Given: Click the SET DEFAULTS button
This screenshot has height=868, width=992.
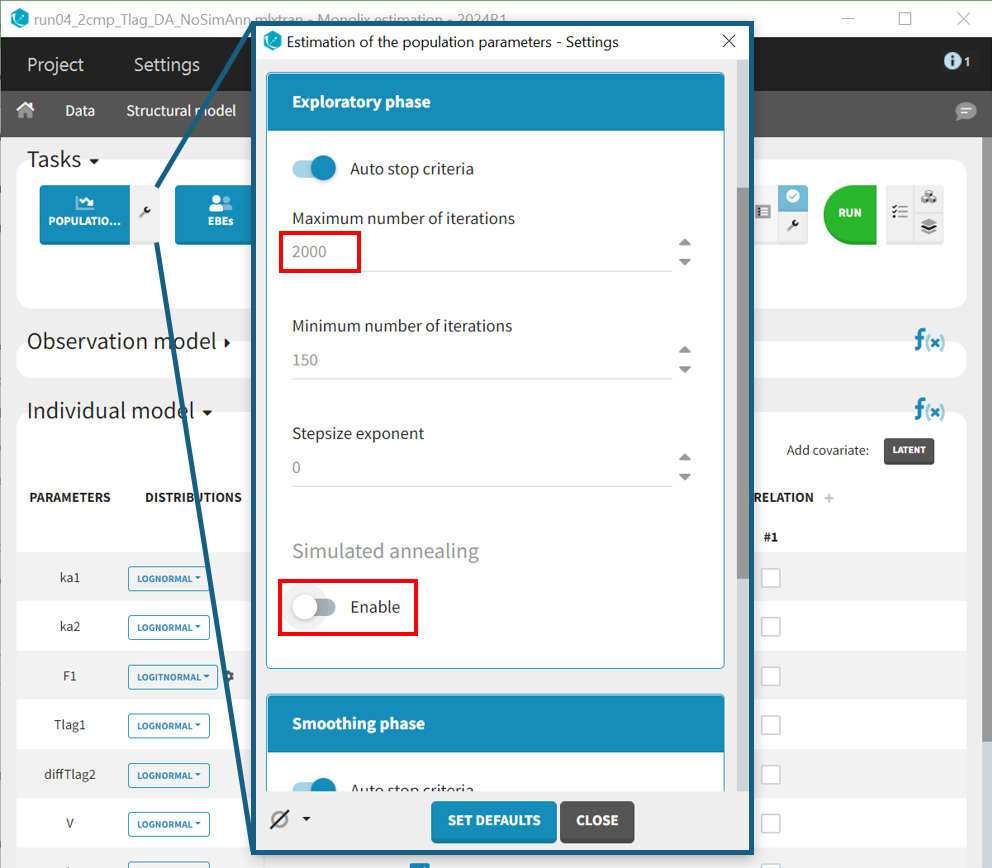Looking at the screenshot, I should pos(494,820).
